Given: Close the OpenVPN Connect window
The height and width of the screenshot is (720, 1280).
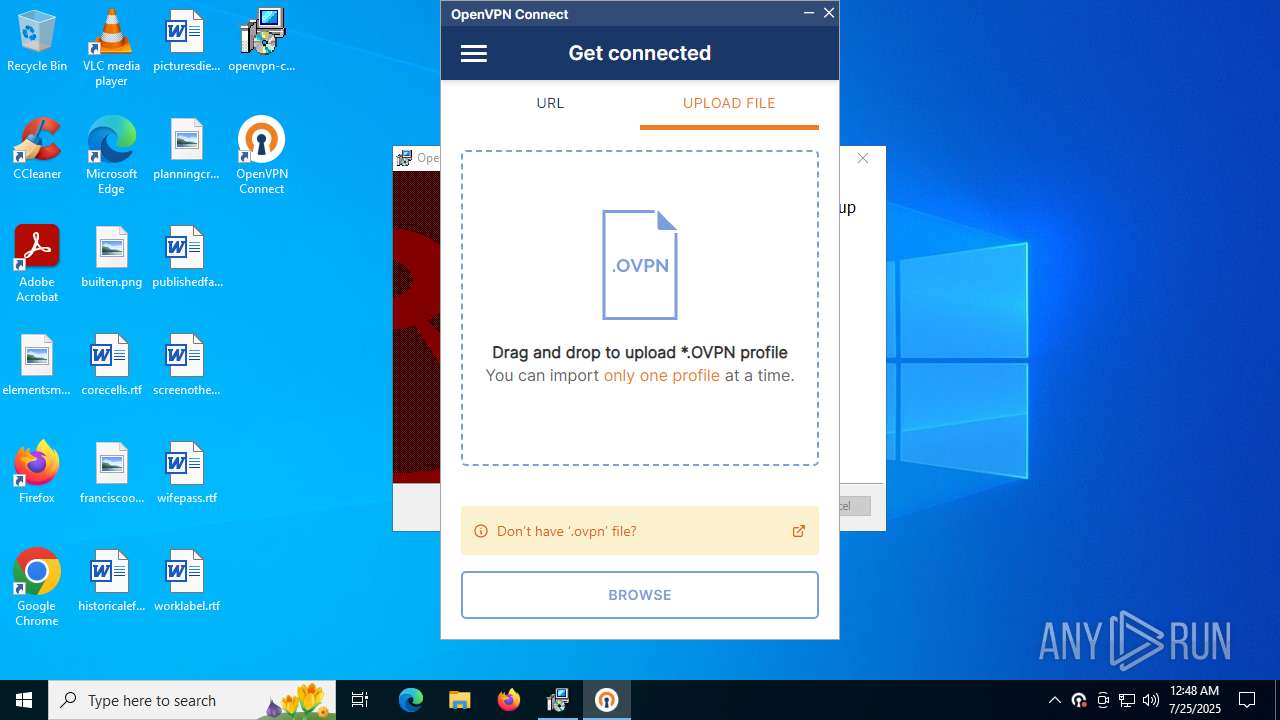Looking at the screenshot, I should (x=829, y=13).
